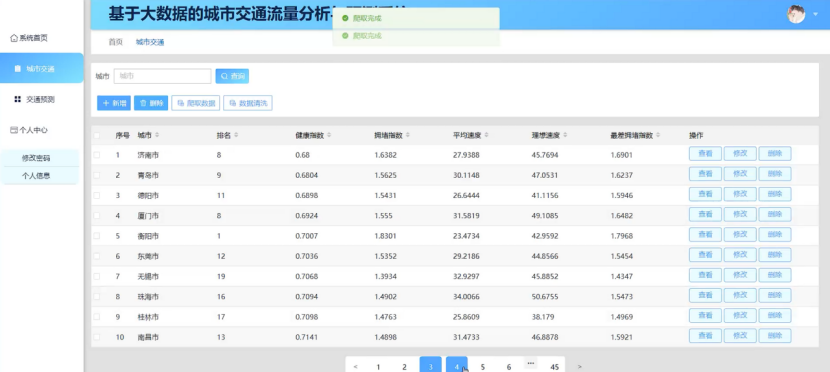Click the 健康指数 value 0.7141
The width and height of the screenshot is (830, 372).
tap(307, 337)
